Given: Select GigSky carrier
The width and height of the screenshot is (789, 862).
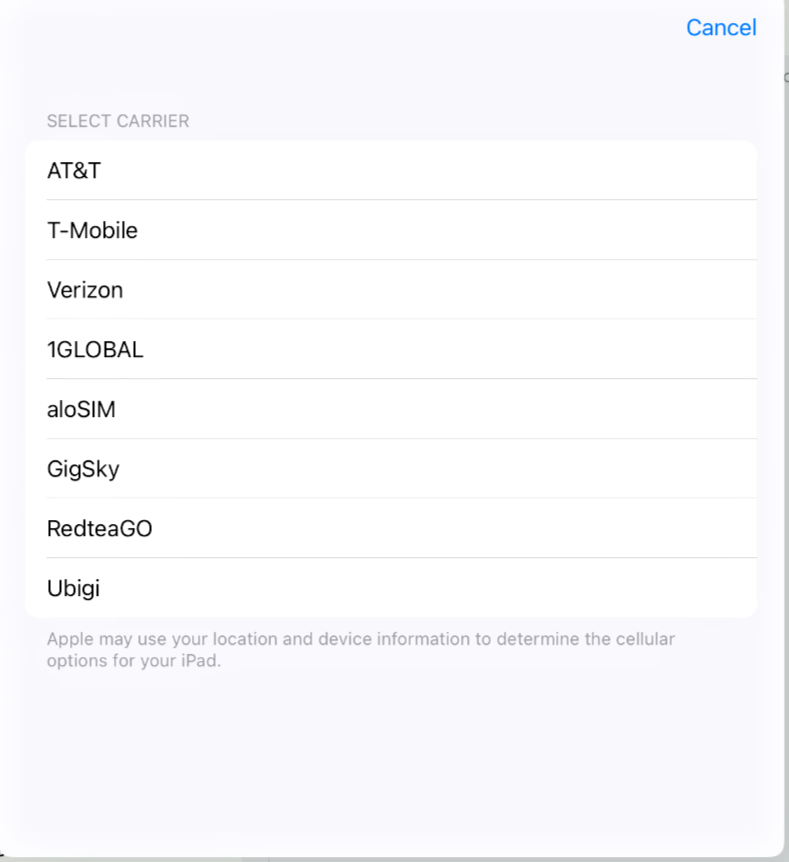Looking at the screenshot, I should pyautogui.click(x=391, y=468).
